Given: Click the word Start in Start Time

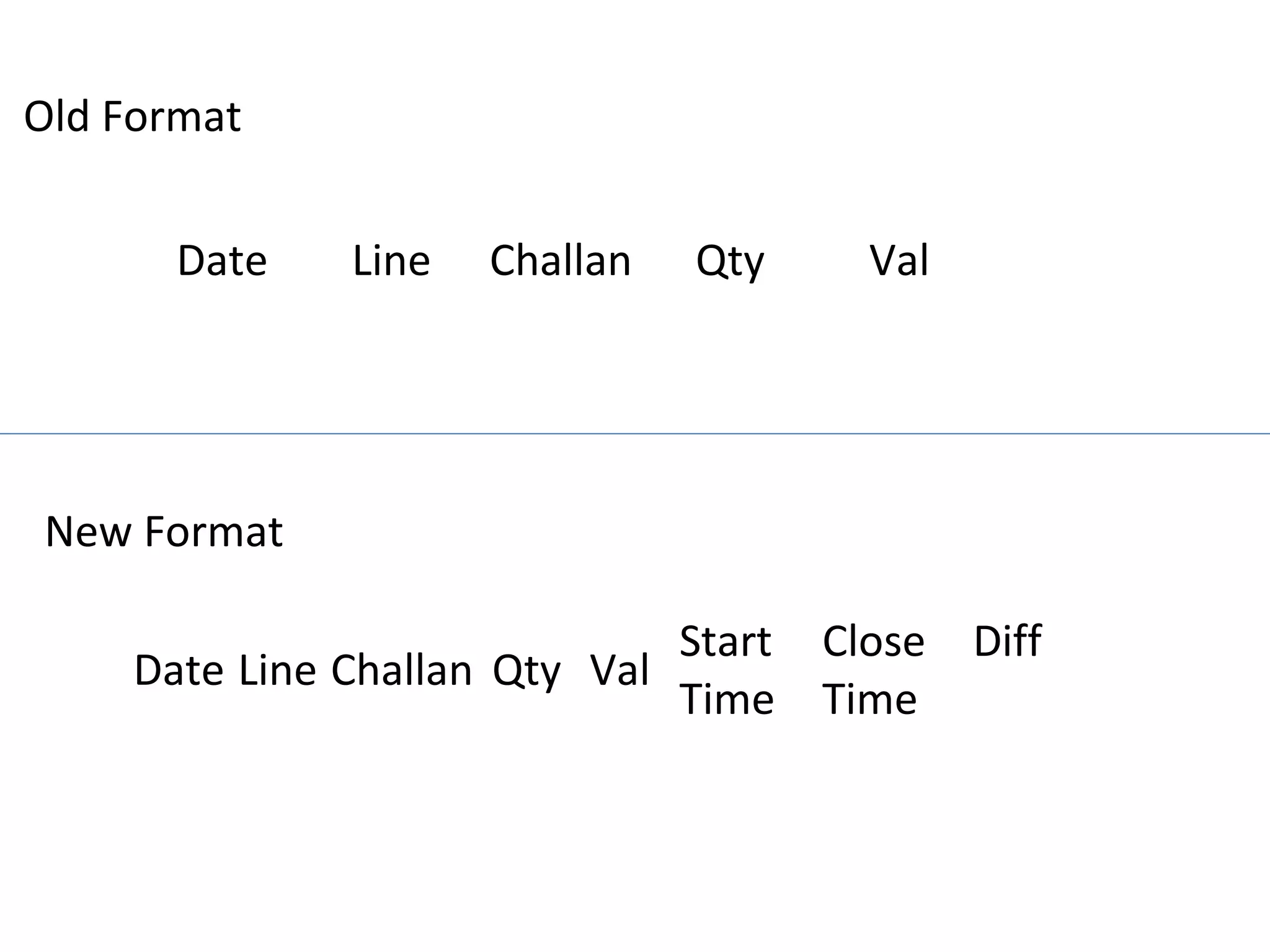Looking at the screenshot, I should pyautogui.click(x=726, y=641).
